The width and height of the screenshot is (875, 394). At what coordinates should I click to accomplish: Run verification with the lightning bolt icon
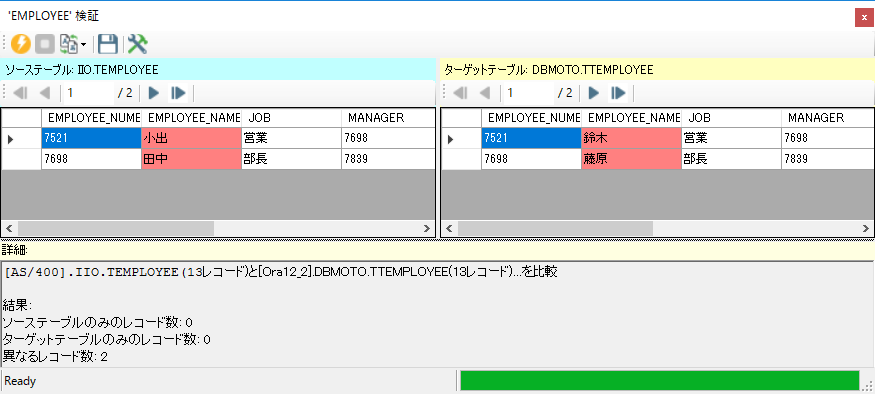click(21, 44)
